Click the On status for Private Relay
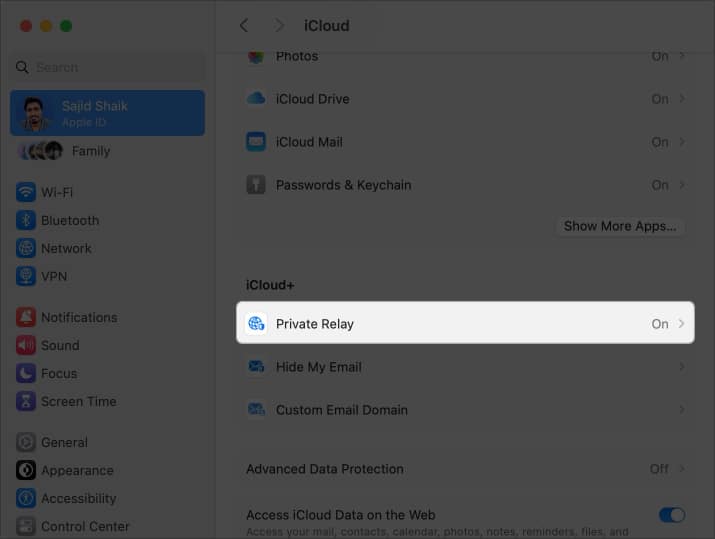This screenshot has width=715, height=539. [660, 324]
